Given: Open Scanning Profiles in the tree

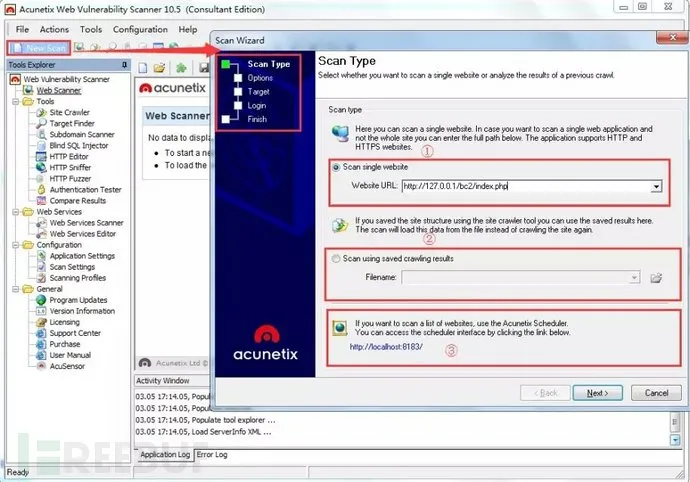Looking at the screenshot, I should coord(77,278).
